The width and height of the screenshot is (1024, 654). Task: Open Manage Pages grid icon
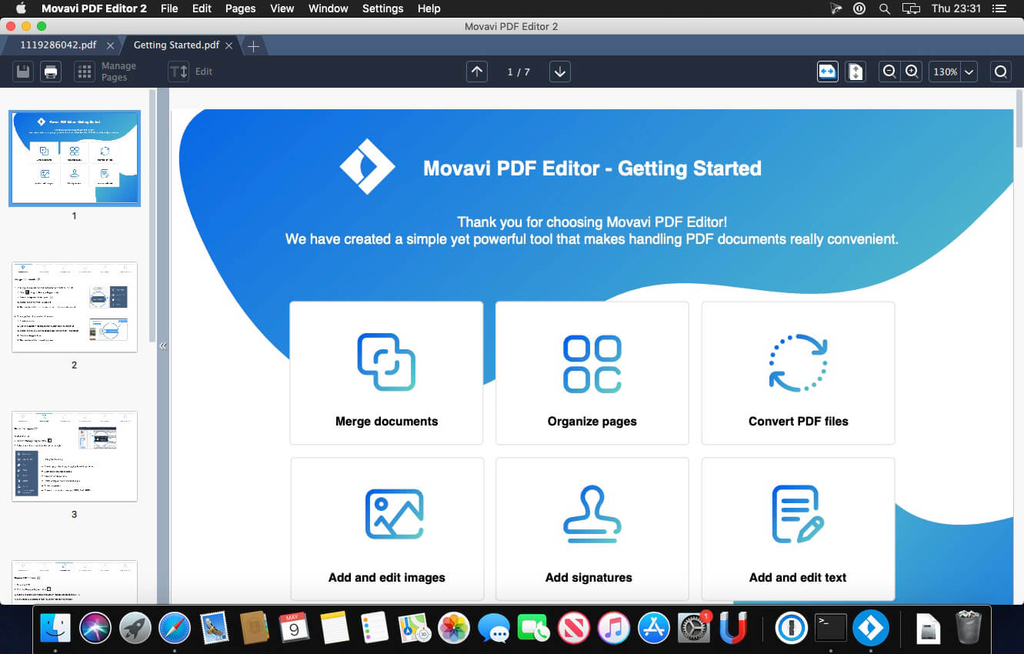[x=84, y=71]
